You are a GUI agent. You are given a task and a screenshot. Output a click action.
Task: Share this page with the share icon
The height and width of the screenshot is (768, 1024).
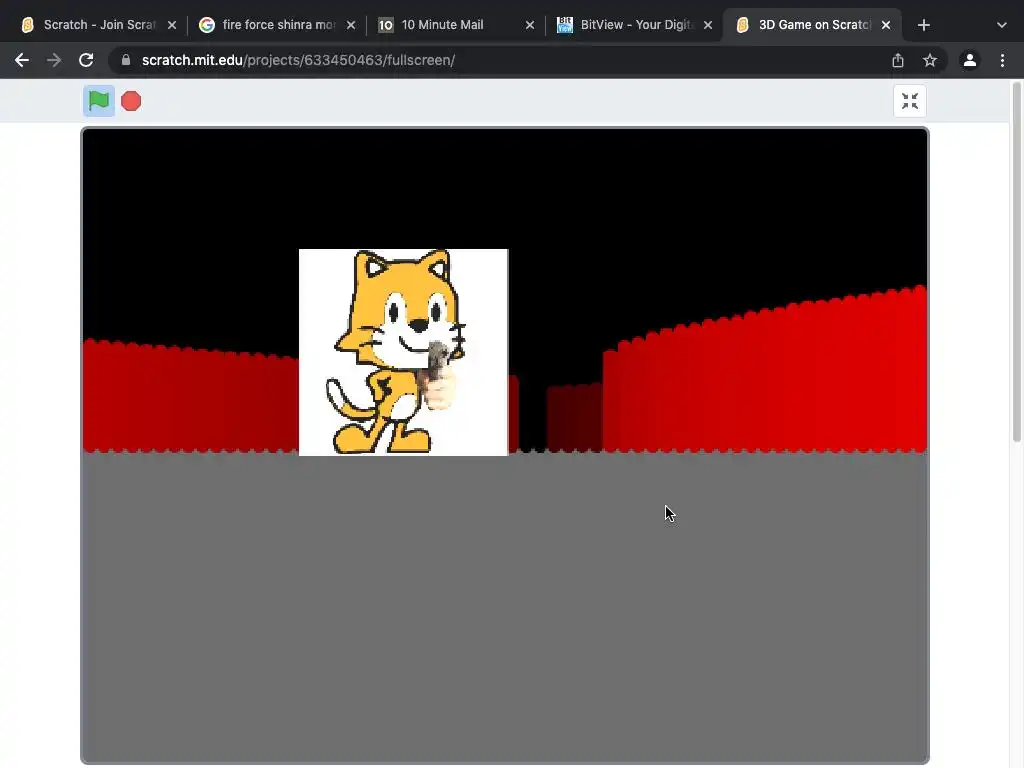click(x=898, y=60)
